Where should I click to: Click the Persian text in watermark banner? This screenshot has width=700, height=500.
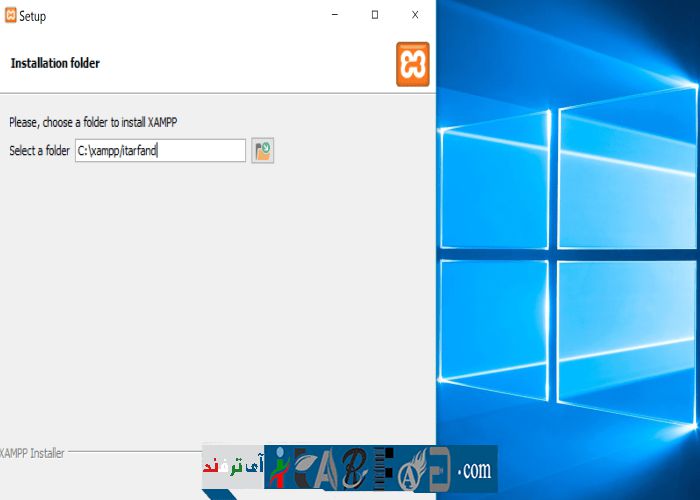[x=232, y=467]
